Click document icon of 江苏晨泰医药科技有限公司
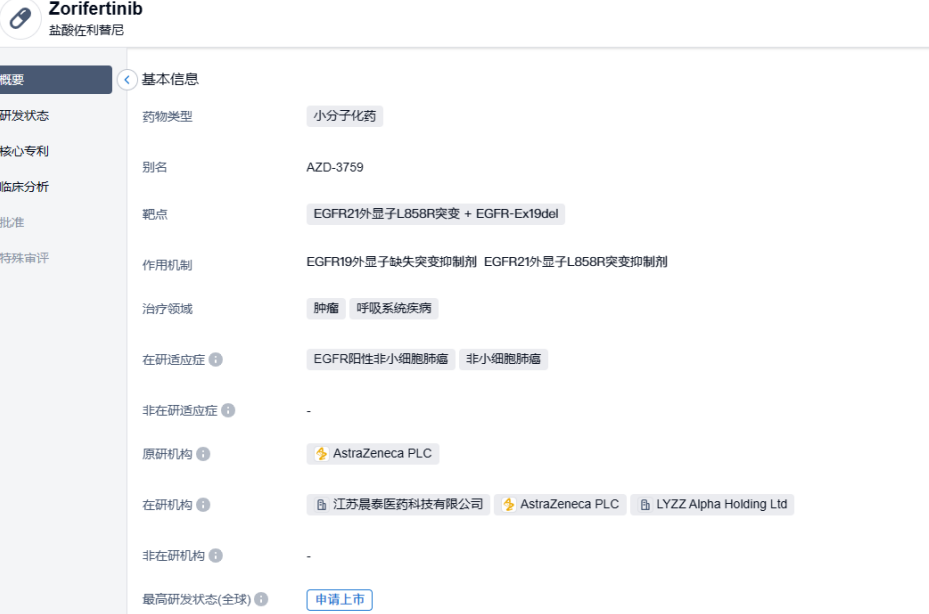Screen dimensions: 929x614 (321, 505)
